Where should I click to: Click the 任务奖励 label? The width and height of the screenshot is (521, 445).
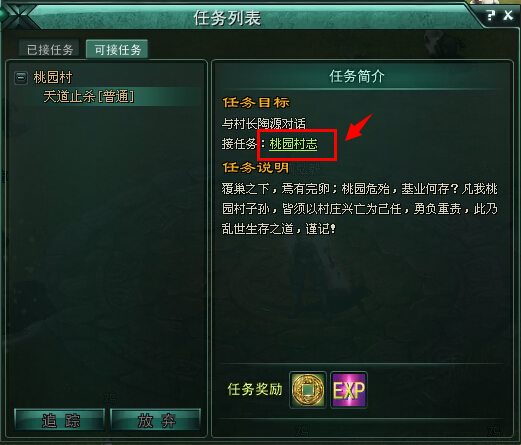pyautogui.click(x=255, y=389)
